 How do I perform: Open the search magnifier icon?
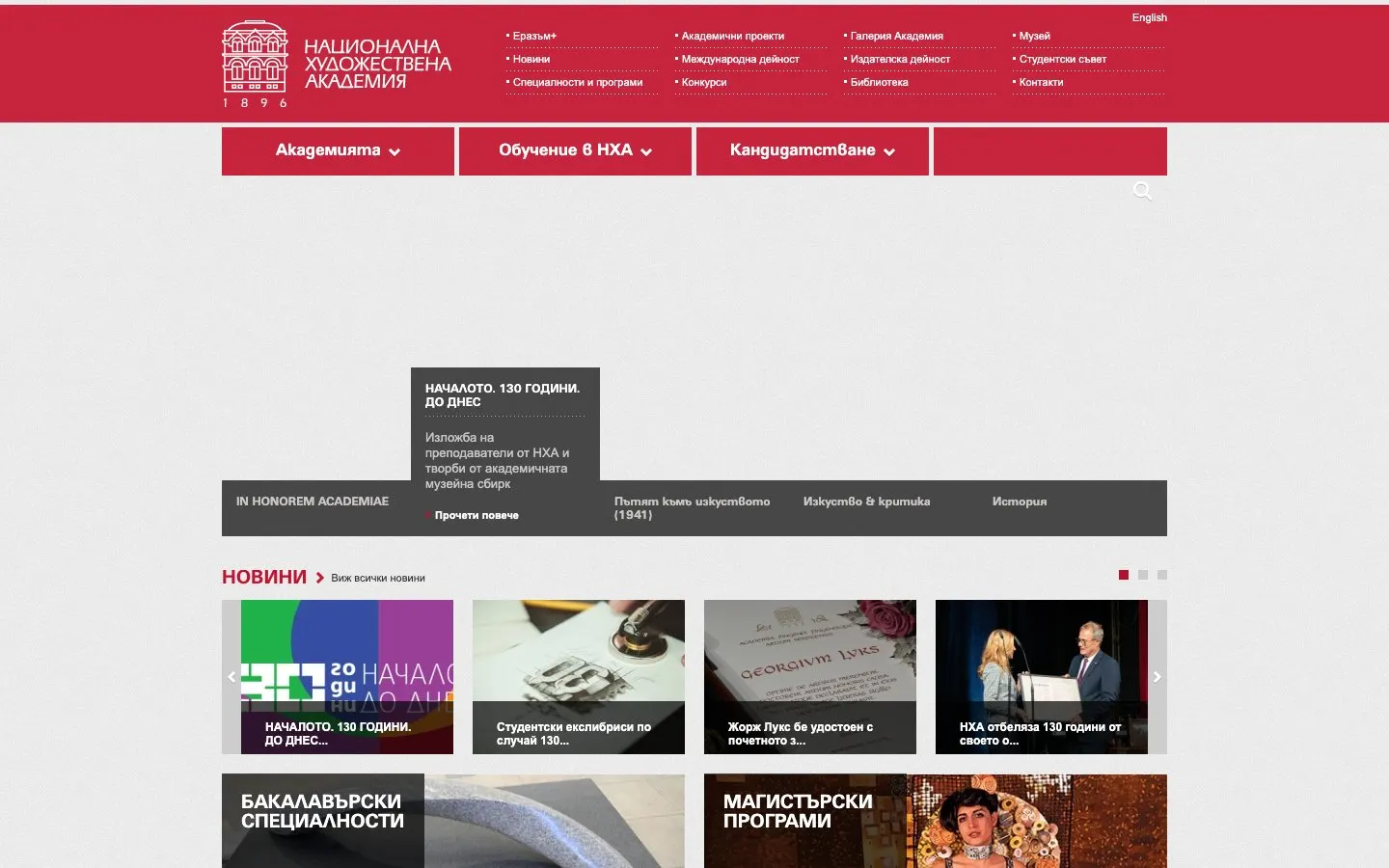tap(1142, 191)
